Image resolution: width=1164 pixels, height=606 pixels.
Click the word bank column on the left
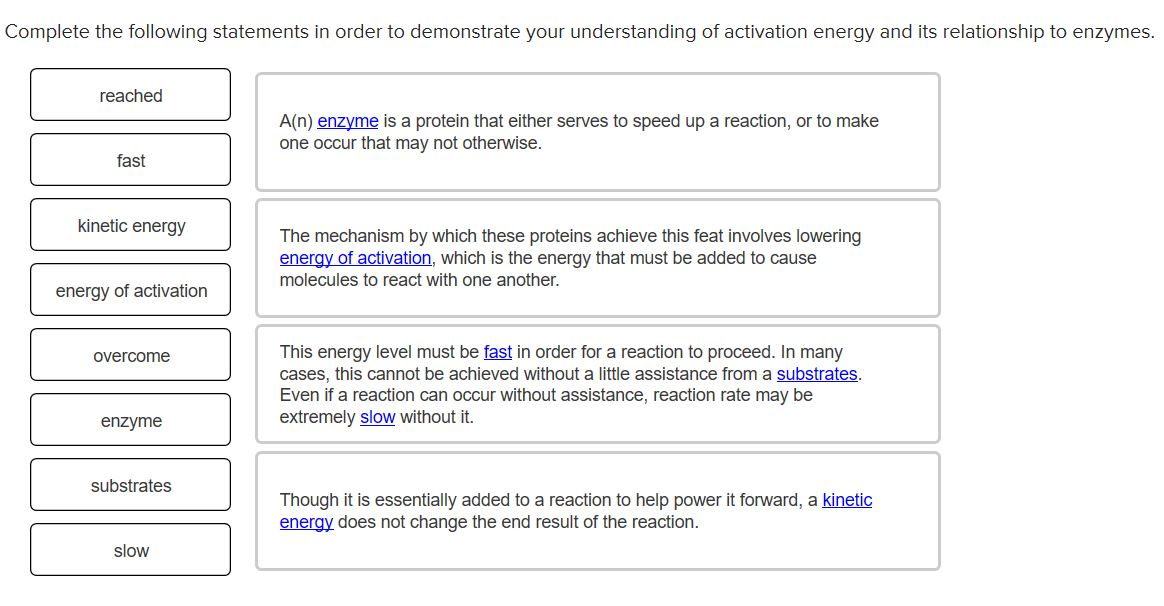coord(130,320)
